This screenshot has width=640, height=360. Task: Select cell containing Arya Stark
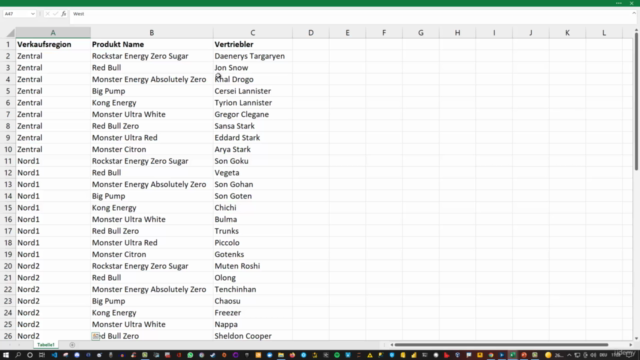tap(253, 149)
